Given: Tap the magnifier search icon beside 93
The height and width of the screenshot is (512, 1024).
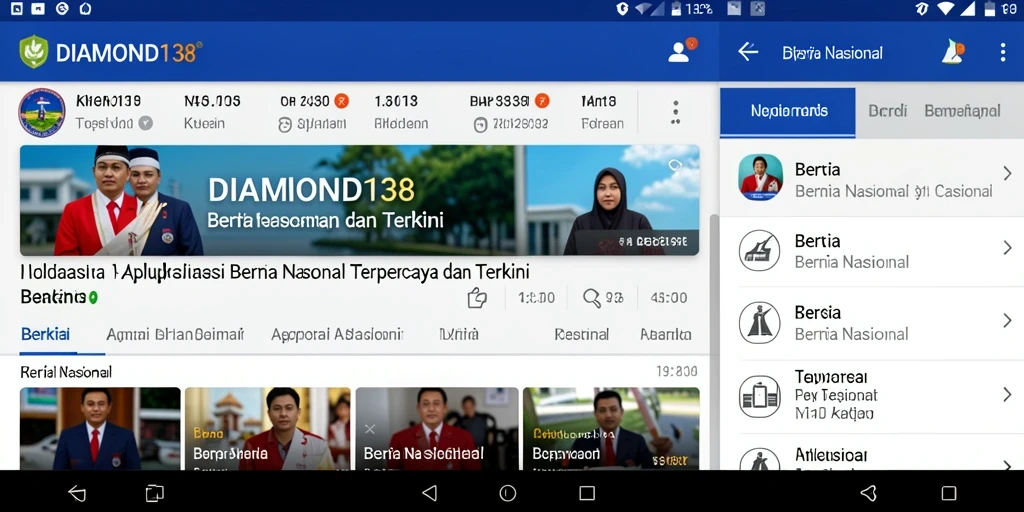Looking at the screenshot, I should click(592, 298).
